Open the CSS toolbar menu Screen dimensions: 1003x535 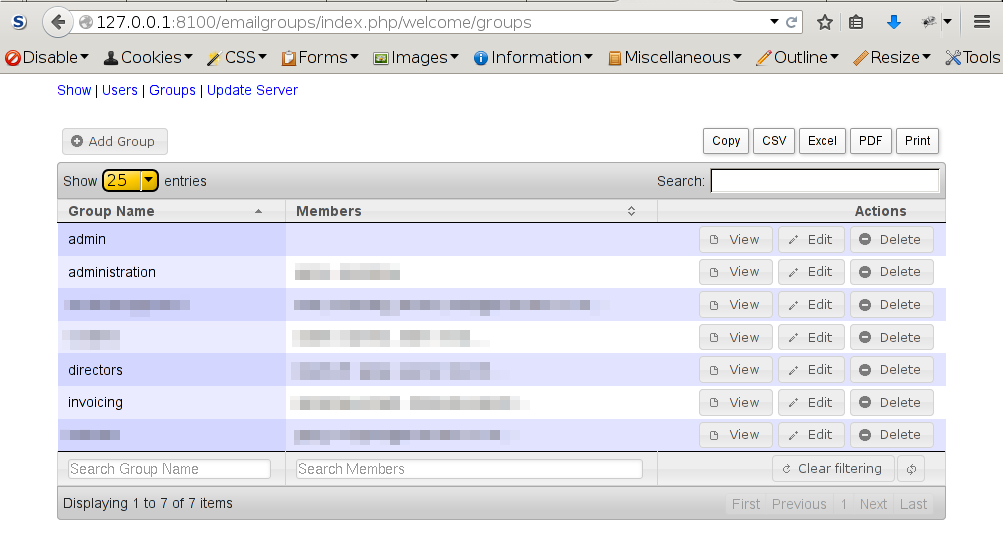(237, 58)
